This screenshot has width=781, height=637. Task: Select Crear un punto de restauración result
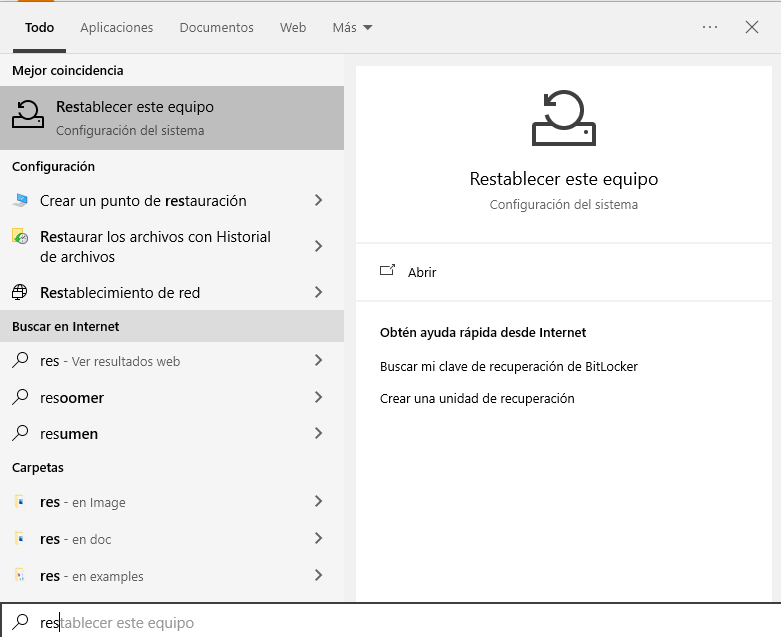(x=172, y=200)
